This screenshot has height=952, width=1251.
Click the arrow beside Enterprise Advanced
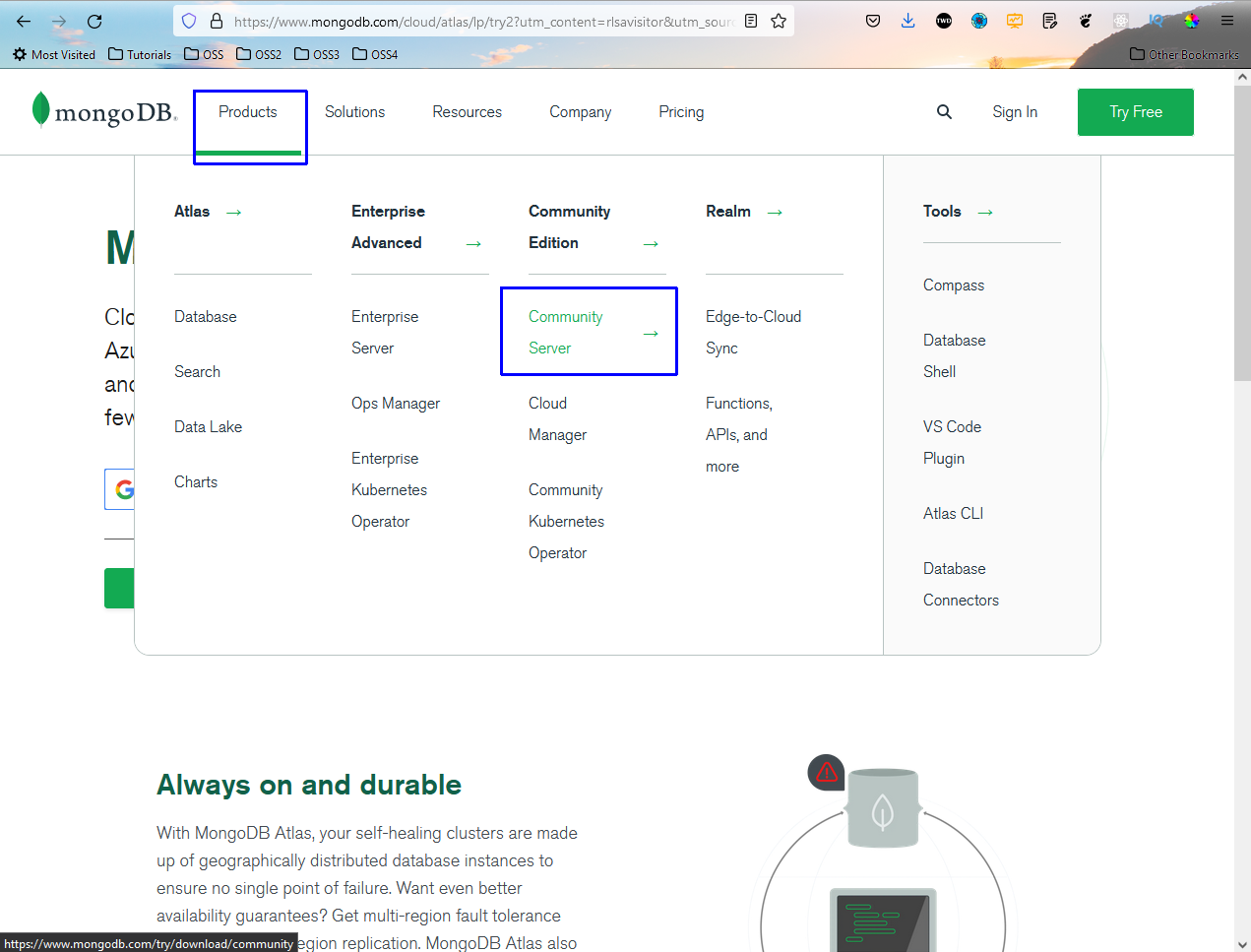click(473, 244)
